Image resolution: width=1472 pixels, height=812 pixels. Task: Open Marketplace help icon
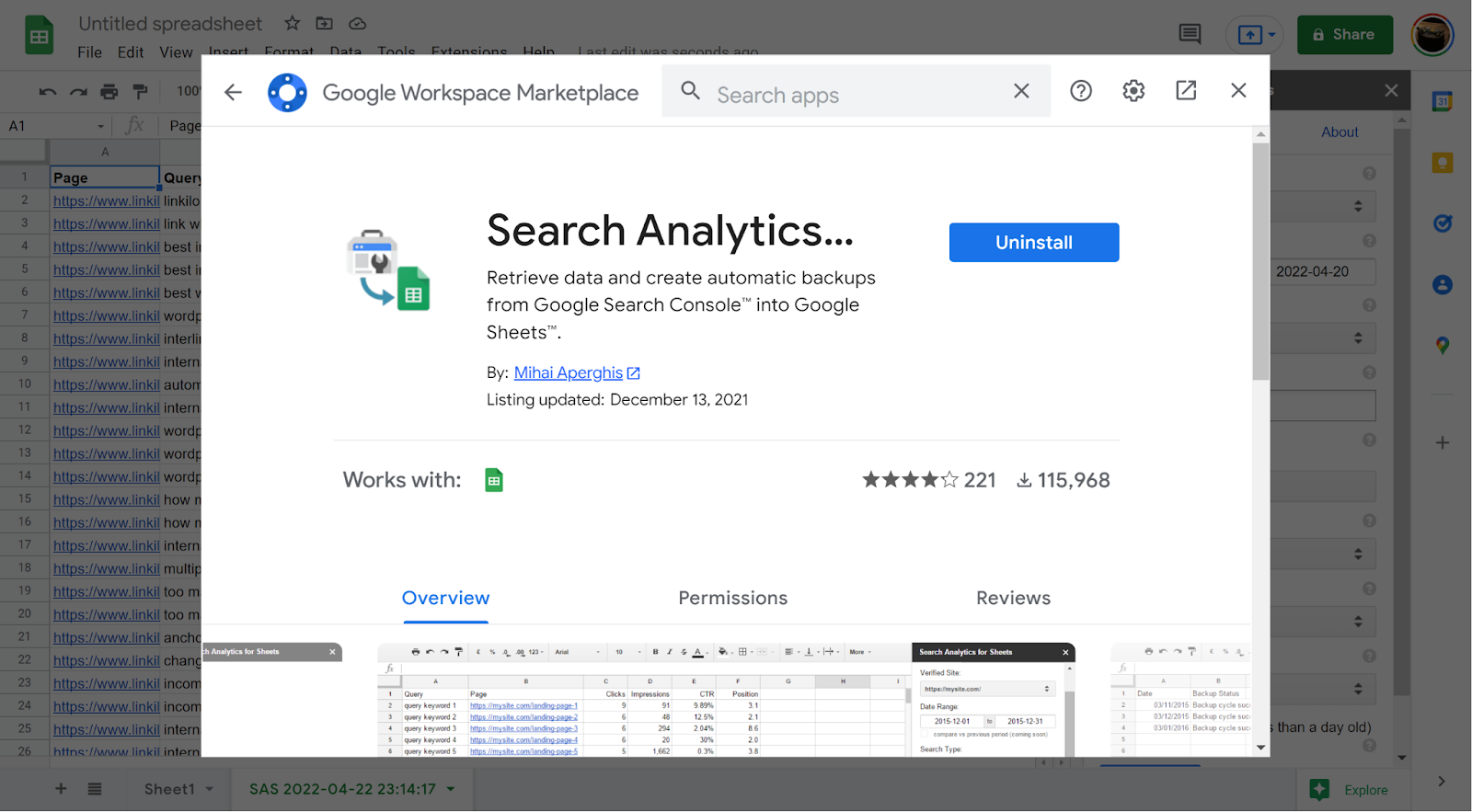click(x=1081, y=90)
